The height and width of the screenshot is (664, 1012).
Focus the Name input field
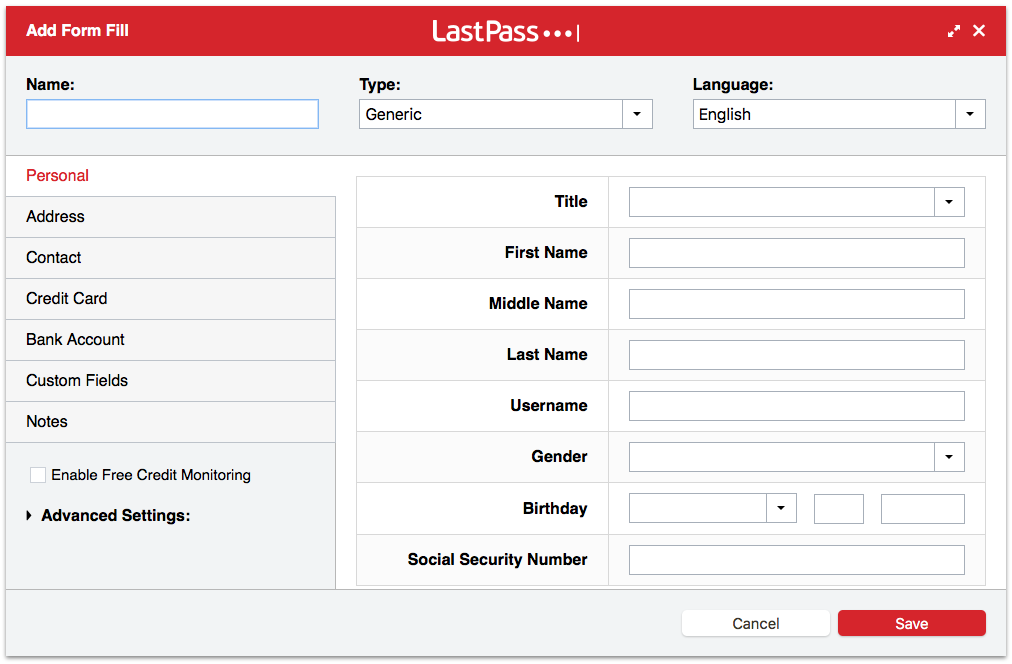pyautogui.click(x=172, y=114)
